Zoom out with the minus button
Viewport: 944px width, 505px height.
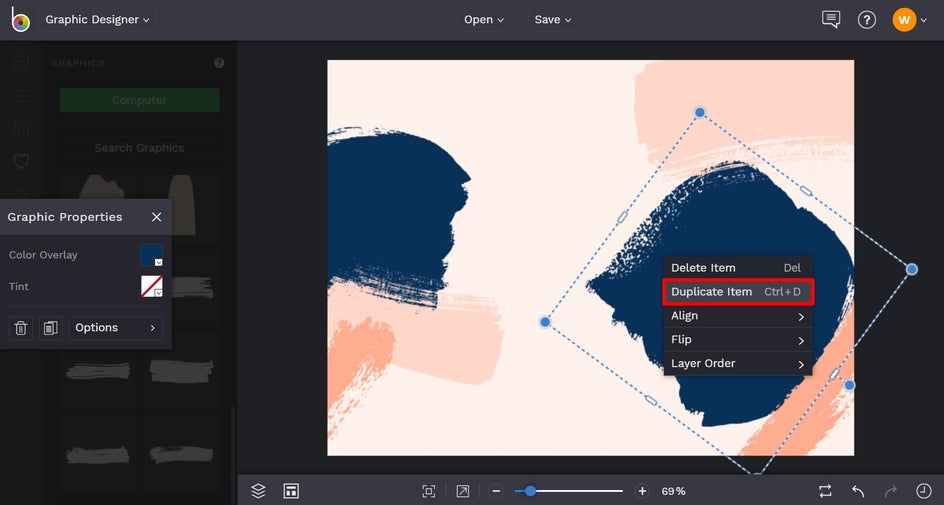tap(496, 491)
